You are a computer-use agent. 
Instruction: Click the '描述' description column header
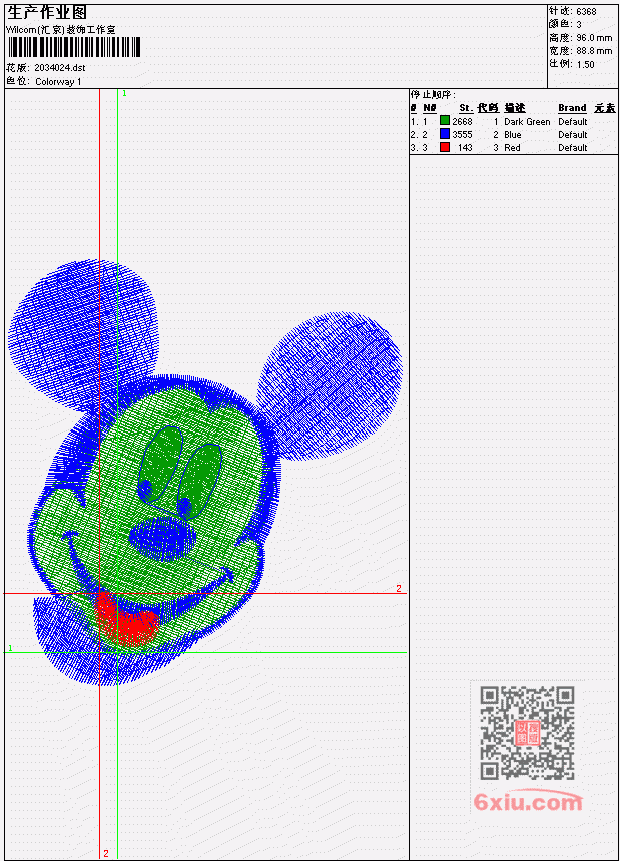point(515,108)
